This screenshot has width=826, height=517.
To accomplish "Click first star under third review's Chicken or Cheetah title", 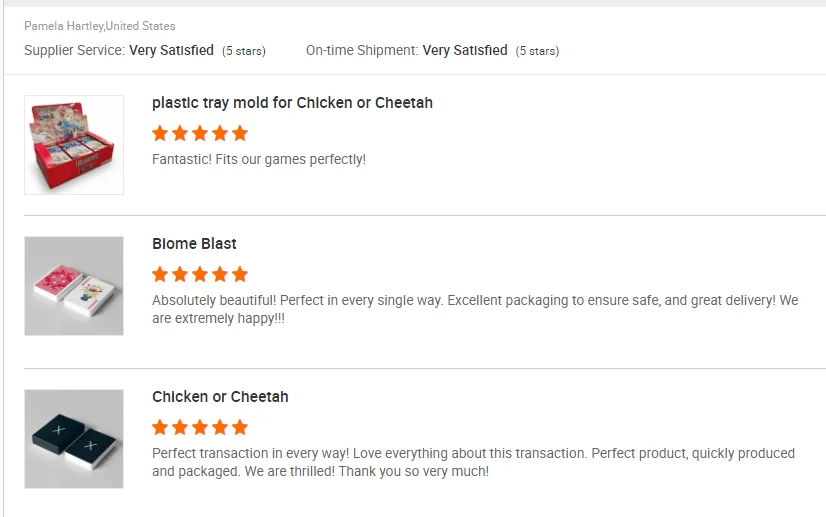I will 160,427.
